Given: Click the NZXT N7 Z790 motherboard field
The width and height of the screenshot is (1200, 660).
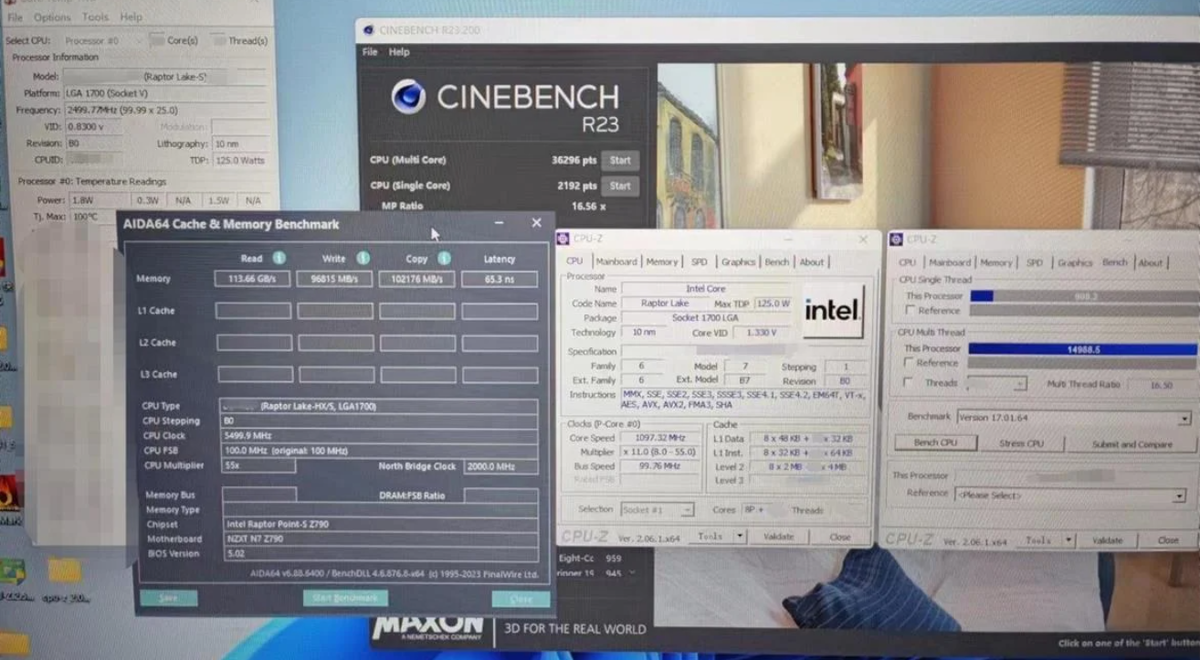Looking at the screenshot, I should click(x=380, y=539).
